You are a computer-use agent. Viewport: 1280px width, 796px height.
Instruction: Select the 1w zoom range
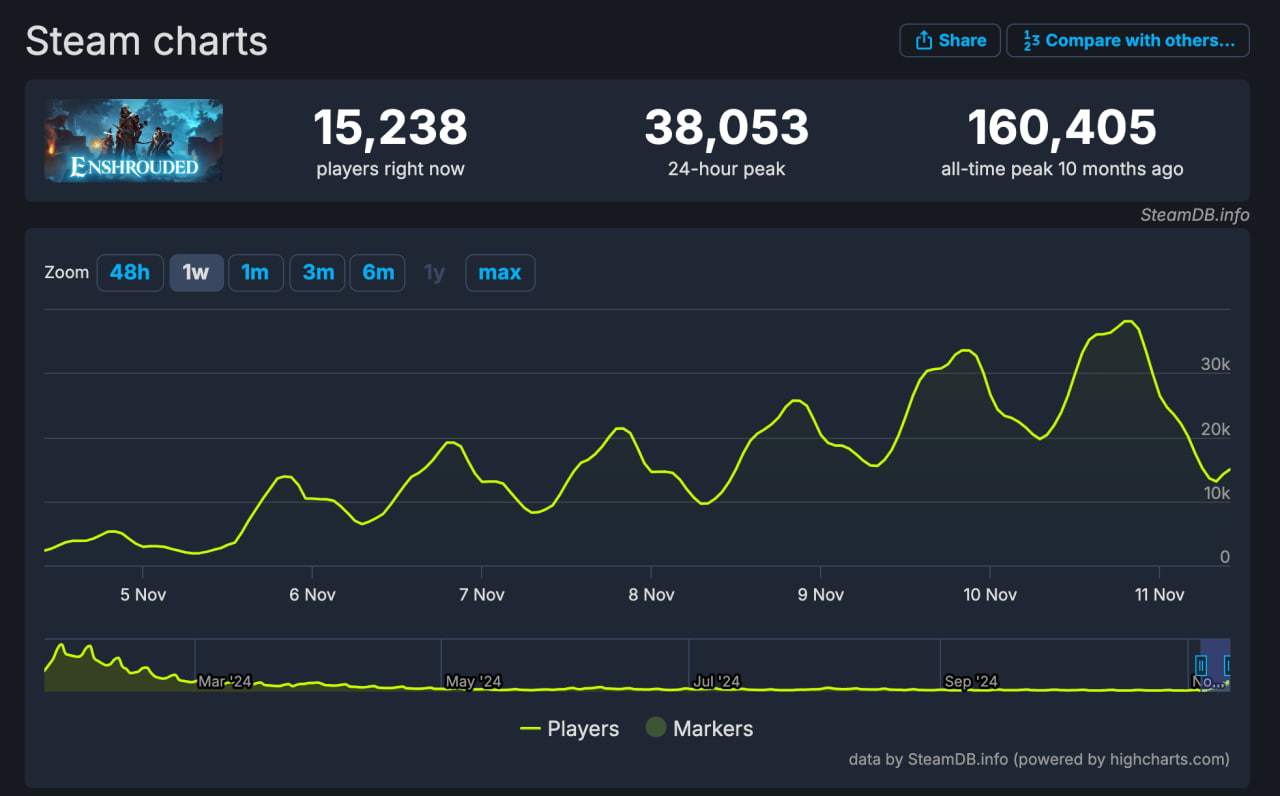pos(196,272)
